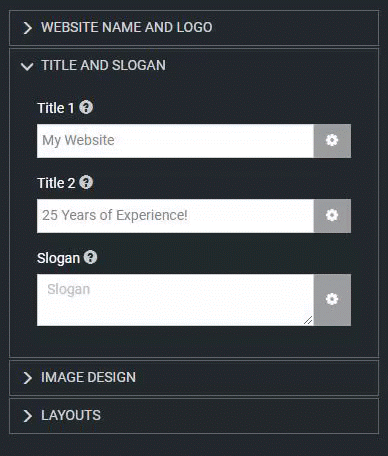Open Slogan help question mark icon

(x=90, y=257)
